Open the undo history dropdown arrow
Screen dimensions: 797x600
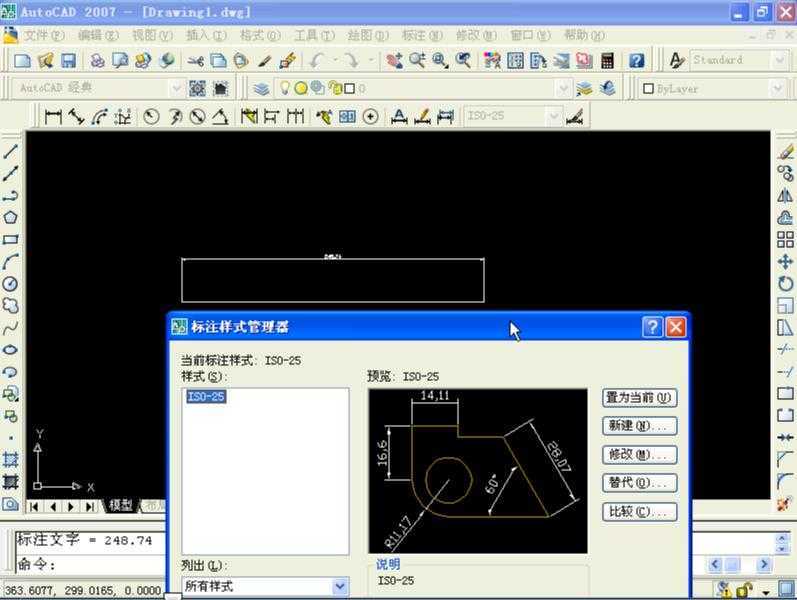coord(335,61)
